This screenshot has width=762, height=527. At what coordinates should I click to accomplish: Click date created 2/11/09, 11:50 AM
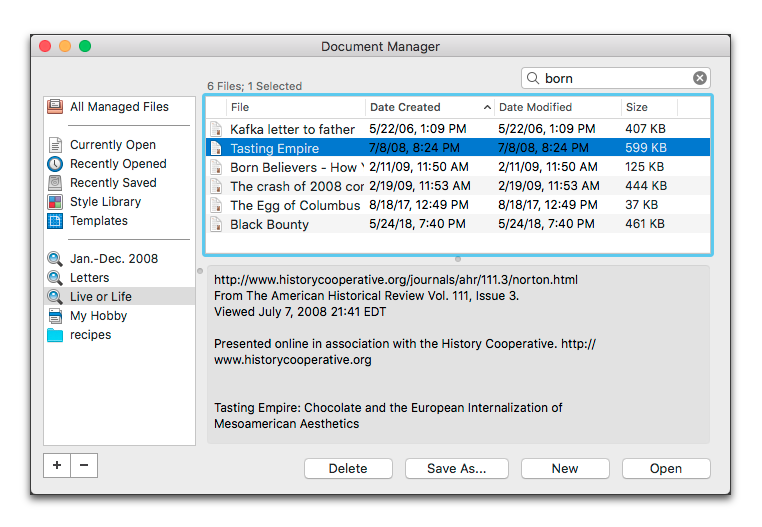pos(419,167)
